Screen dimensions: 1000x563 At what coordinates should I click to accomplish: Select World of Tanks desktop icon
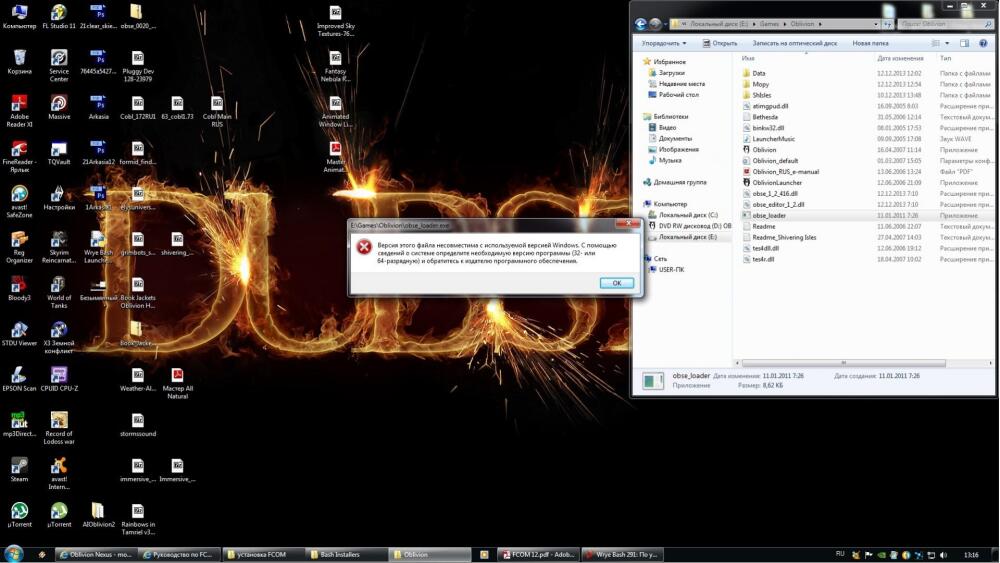click(x=59, y=293)
